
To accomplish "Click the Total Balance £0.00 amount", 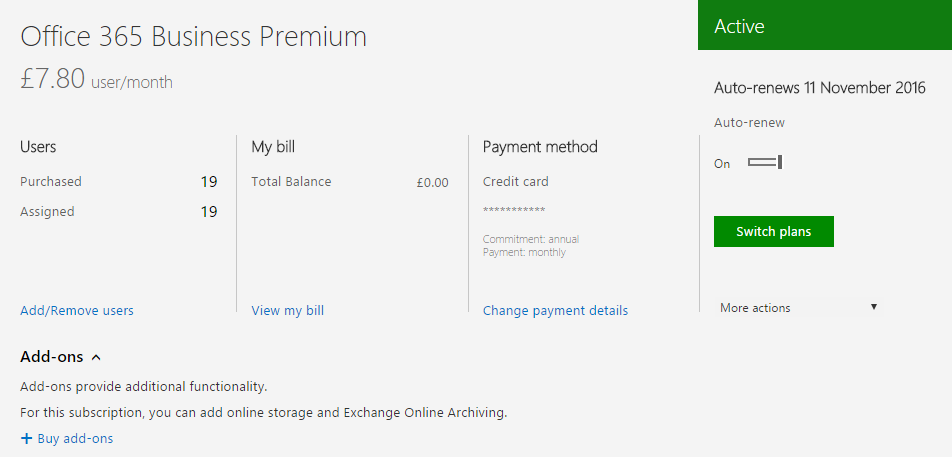I will [x=432, y=182].
